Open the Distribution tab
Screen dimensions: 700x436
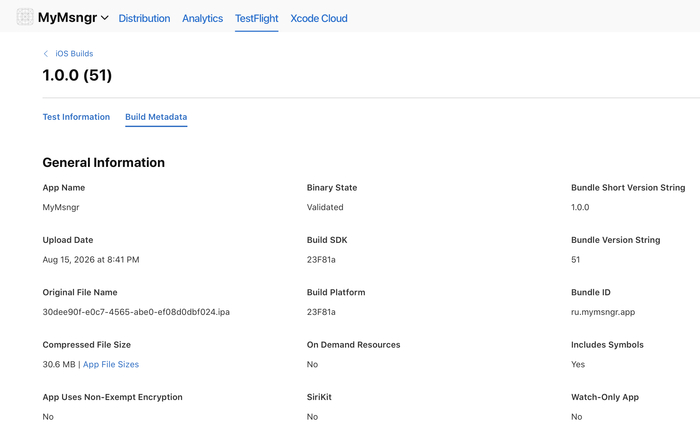click(144, 18)
